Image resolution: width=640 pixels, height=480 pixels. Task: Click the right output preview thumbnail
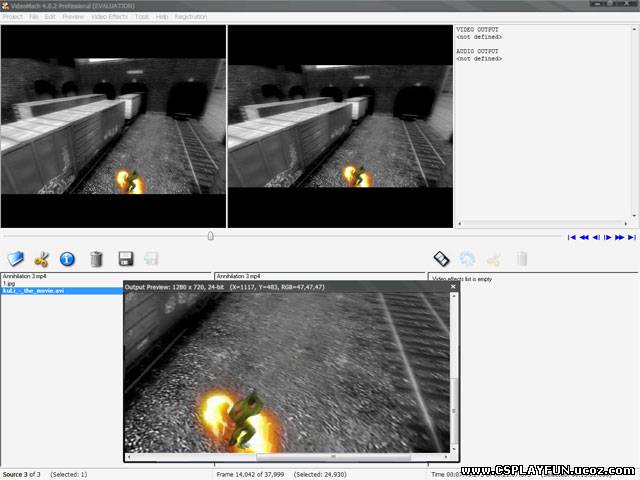click(x=340, y=126)
